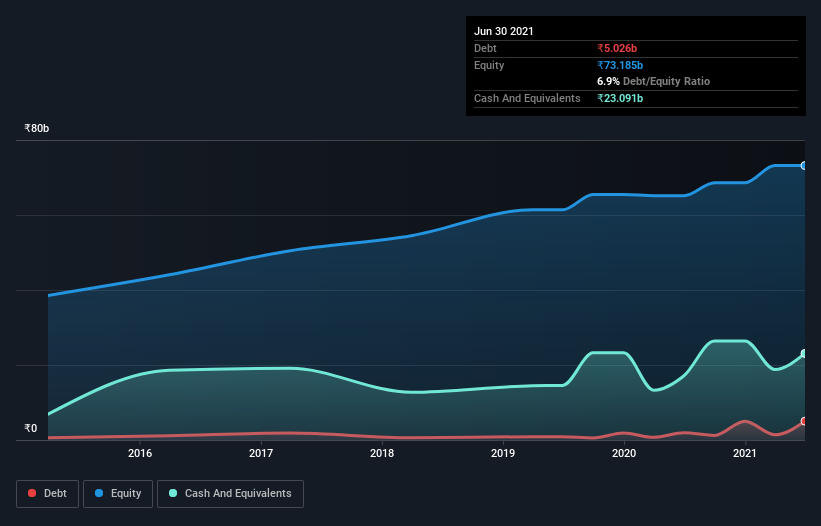This screenshot has width=821, height=526.
Task: Click the Equity row label in tooltip
Action: [x=489, y=65]
